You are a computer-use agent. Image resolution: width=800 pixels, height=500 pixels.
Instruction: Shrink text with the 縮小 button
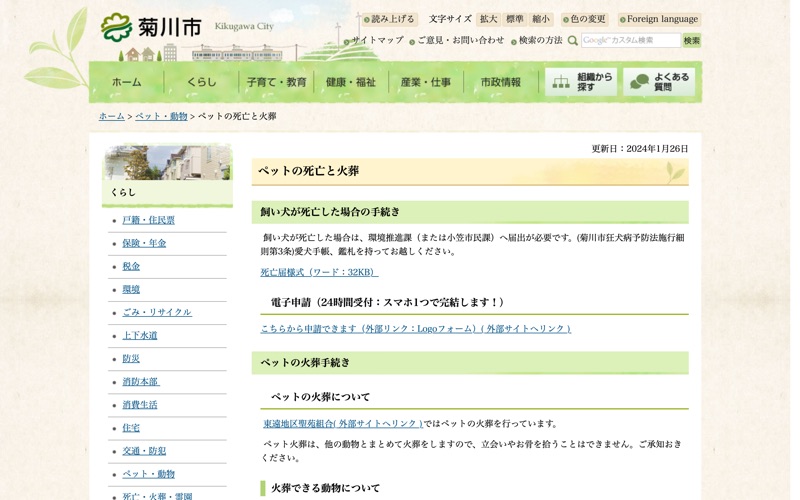(541, 19)
